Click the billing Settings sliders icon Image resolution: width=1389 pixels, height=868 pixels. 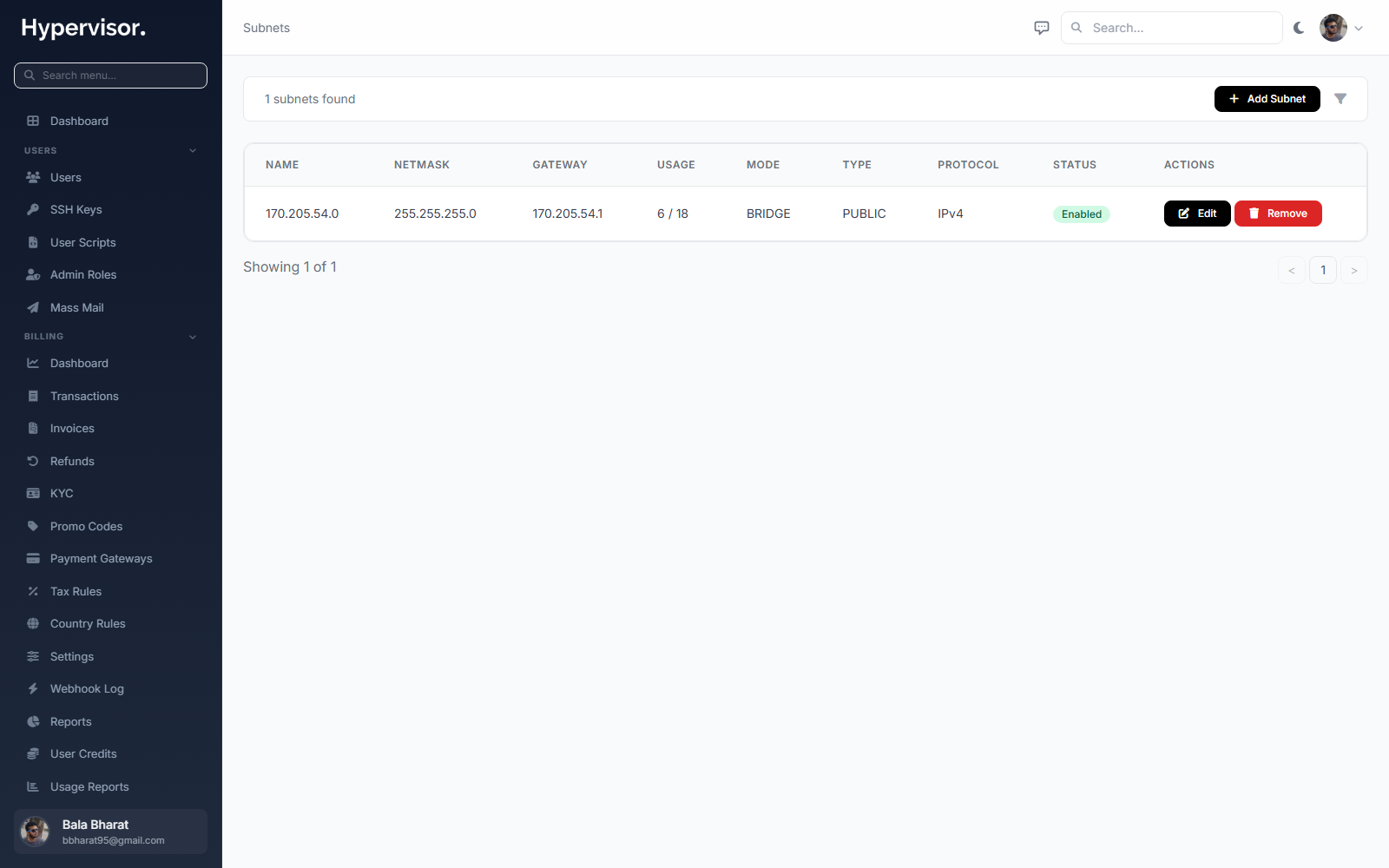(x=33, y=656)
